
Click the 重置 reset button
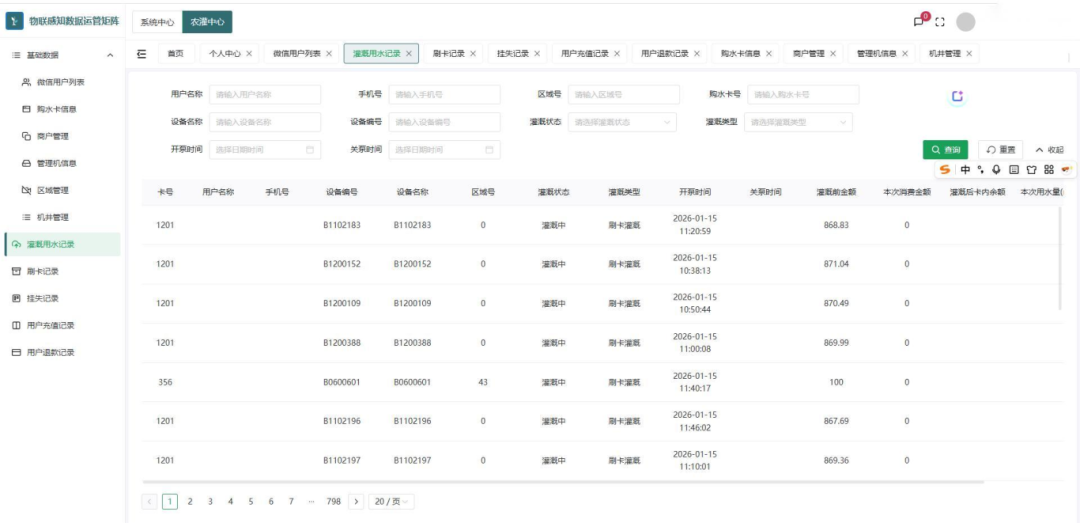(1000, 150)
